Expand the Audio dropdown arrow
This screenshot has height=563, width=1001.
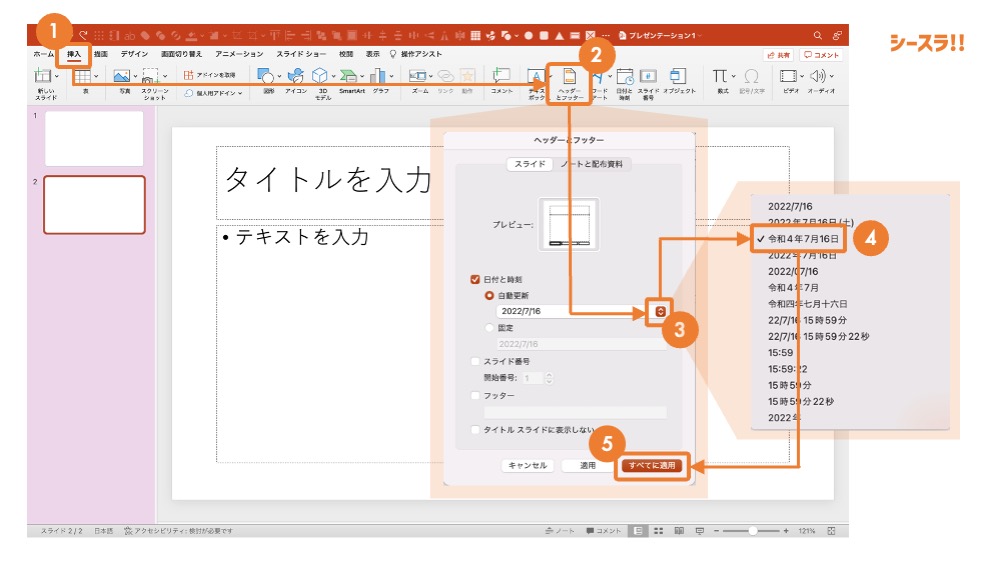click(831, 77)
